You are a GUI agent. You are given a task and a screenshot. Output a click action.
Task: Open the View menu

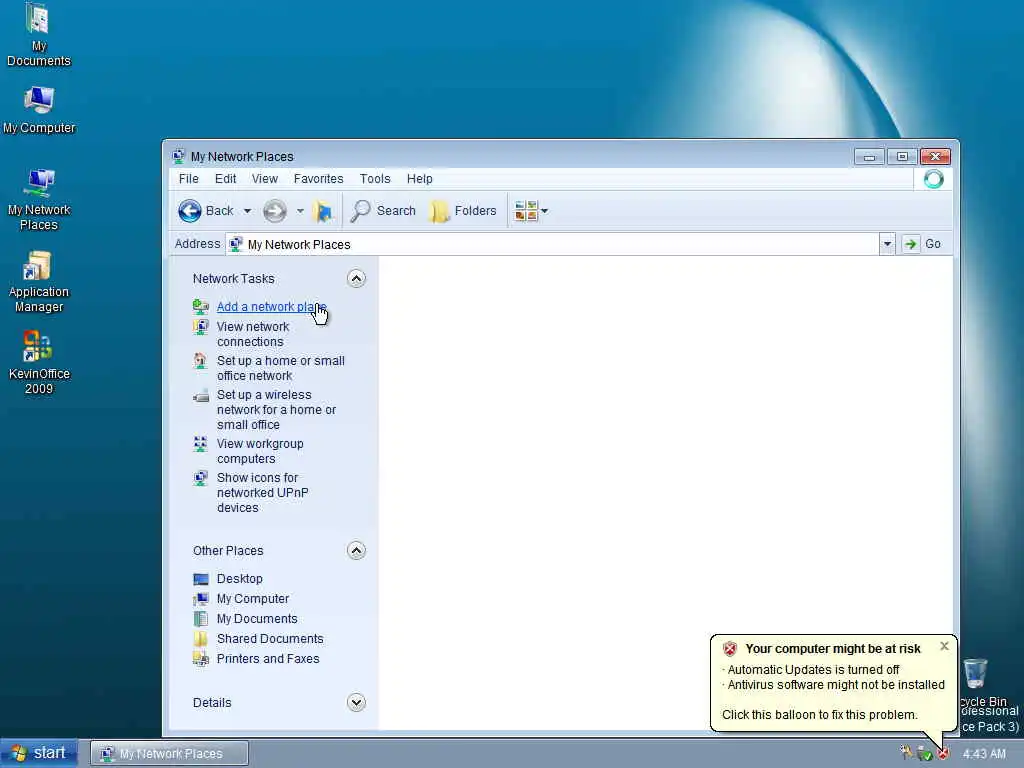pyautogui.click(x=264, y=179)
